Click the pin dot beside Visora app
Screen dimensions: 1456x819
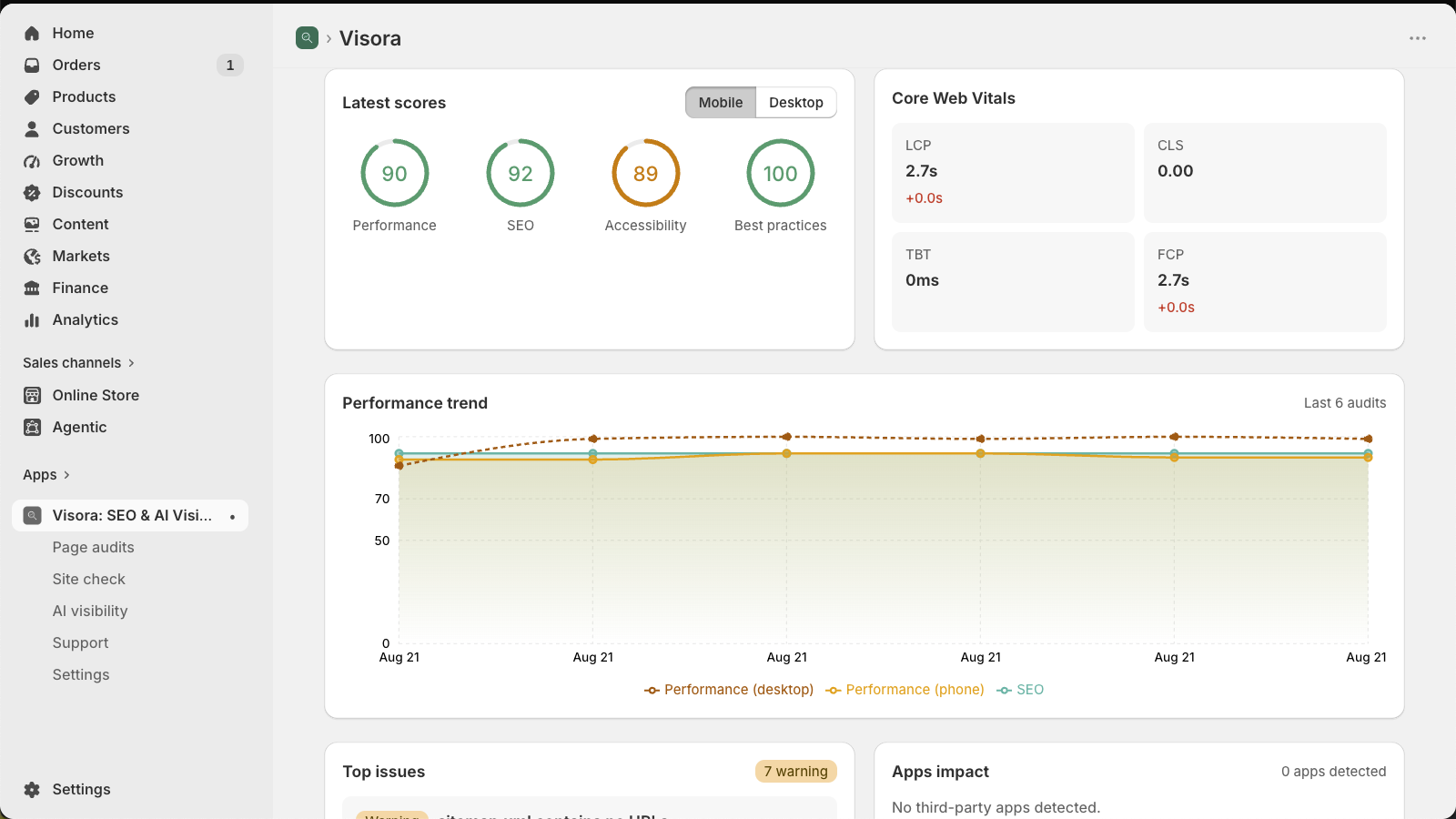tap(233, 517)
